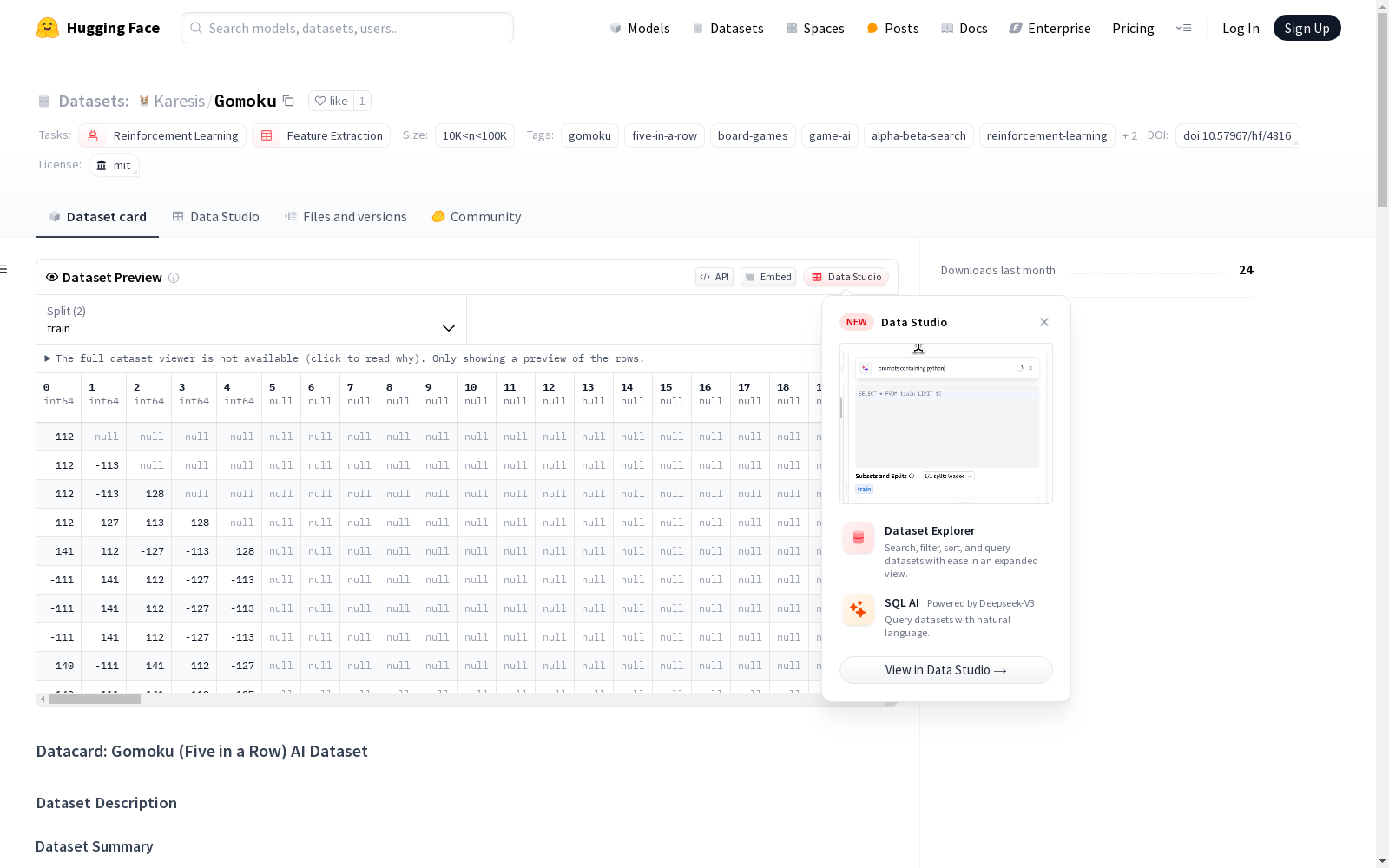The width and height of the screenshot is (1389, 868).
Task: Click the 10K<n<100K size tag
Action: pyautogui.click(x=475, y=135)
